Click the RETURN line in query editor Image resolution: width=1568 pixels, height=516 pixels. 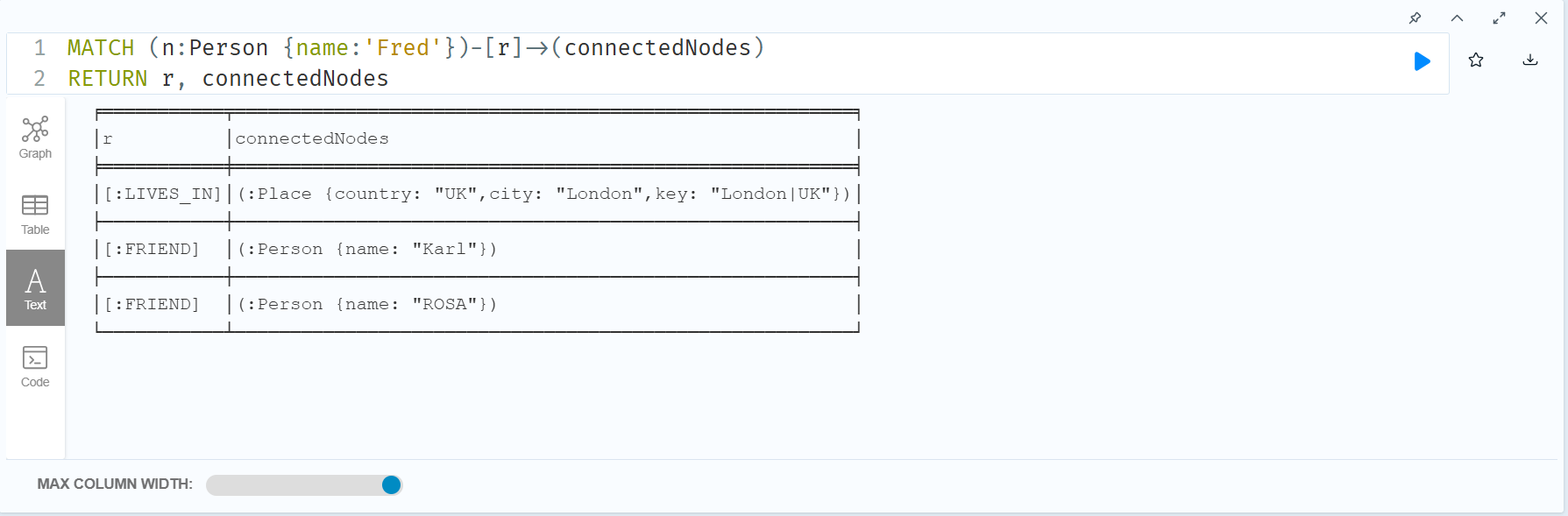[228, 78]
